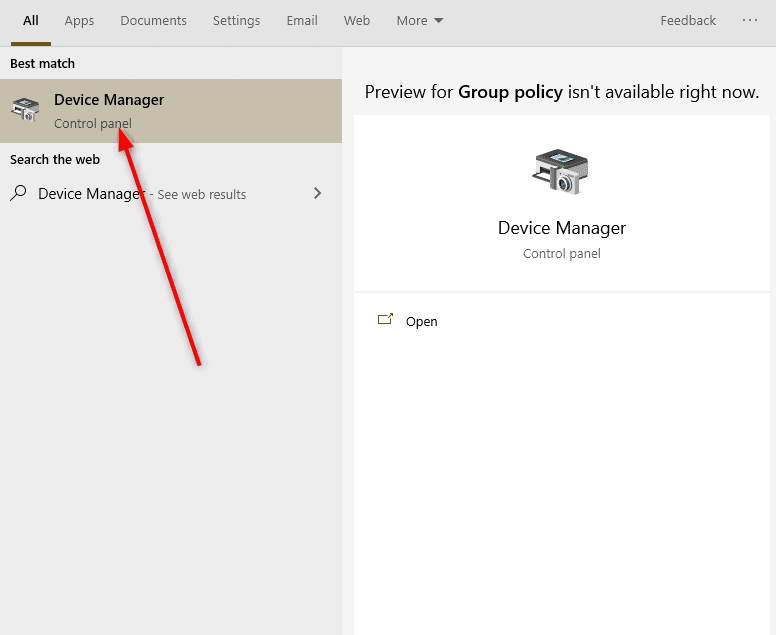Open the three-dot options menu

click(x=750, y=20)
